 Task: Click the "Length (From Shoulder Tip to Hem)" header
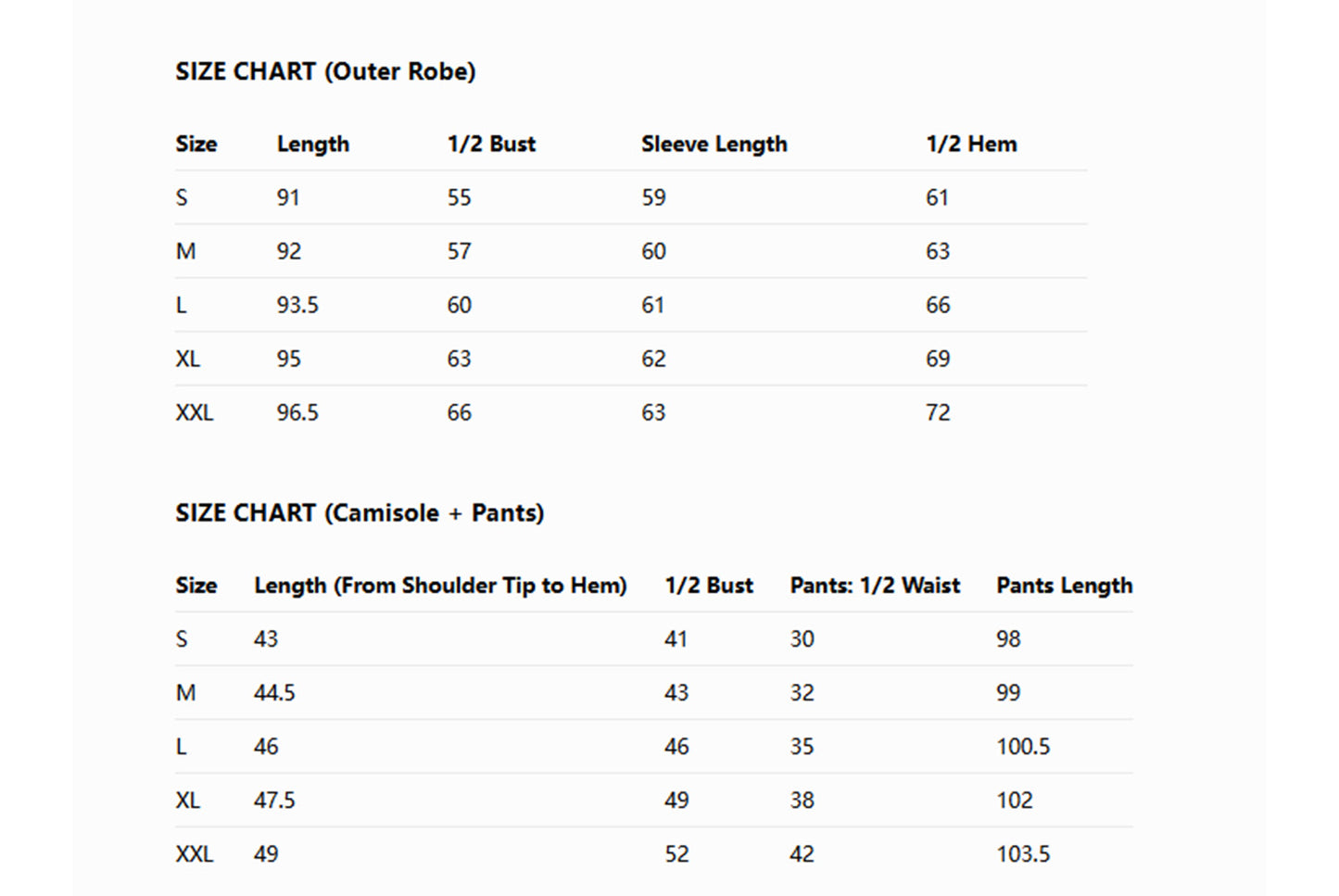440,586
